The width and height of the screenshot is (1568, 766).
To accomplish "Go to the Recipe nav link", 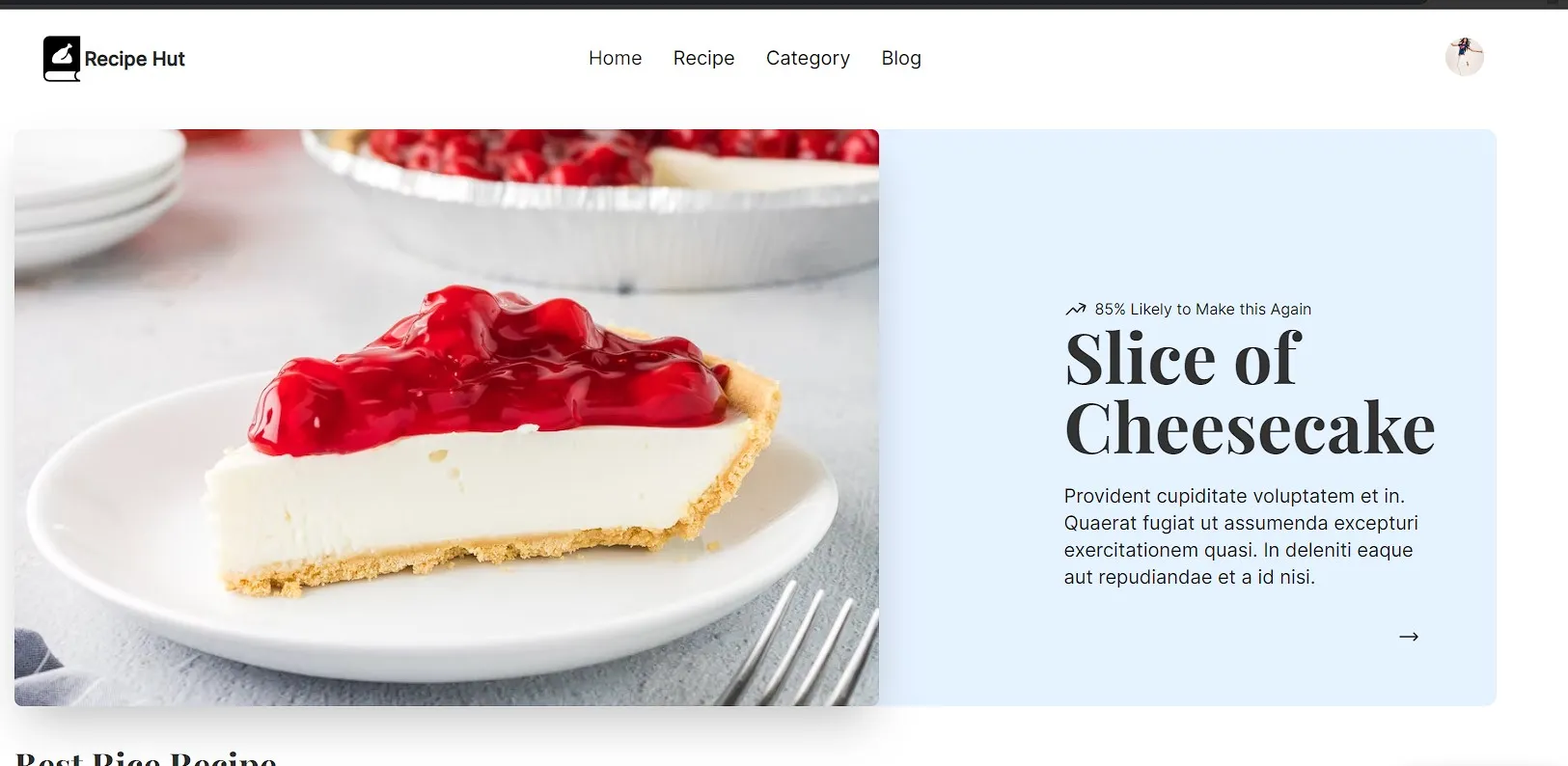I will click(703, 58).
